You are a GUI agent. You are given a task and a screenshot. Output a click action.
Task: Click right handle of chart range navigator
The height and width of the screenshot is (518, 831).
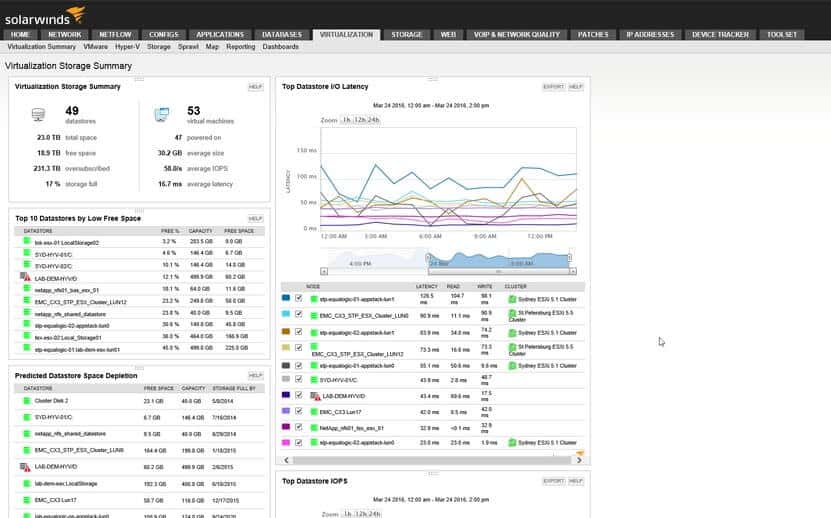(570, 258)
